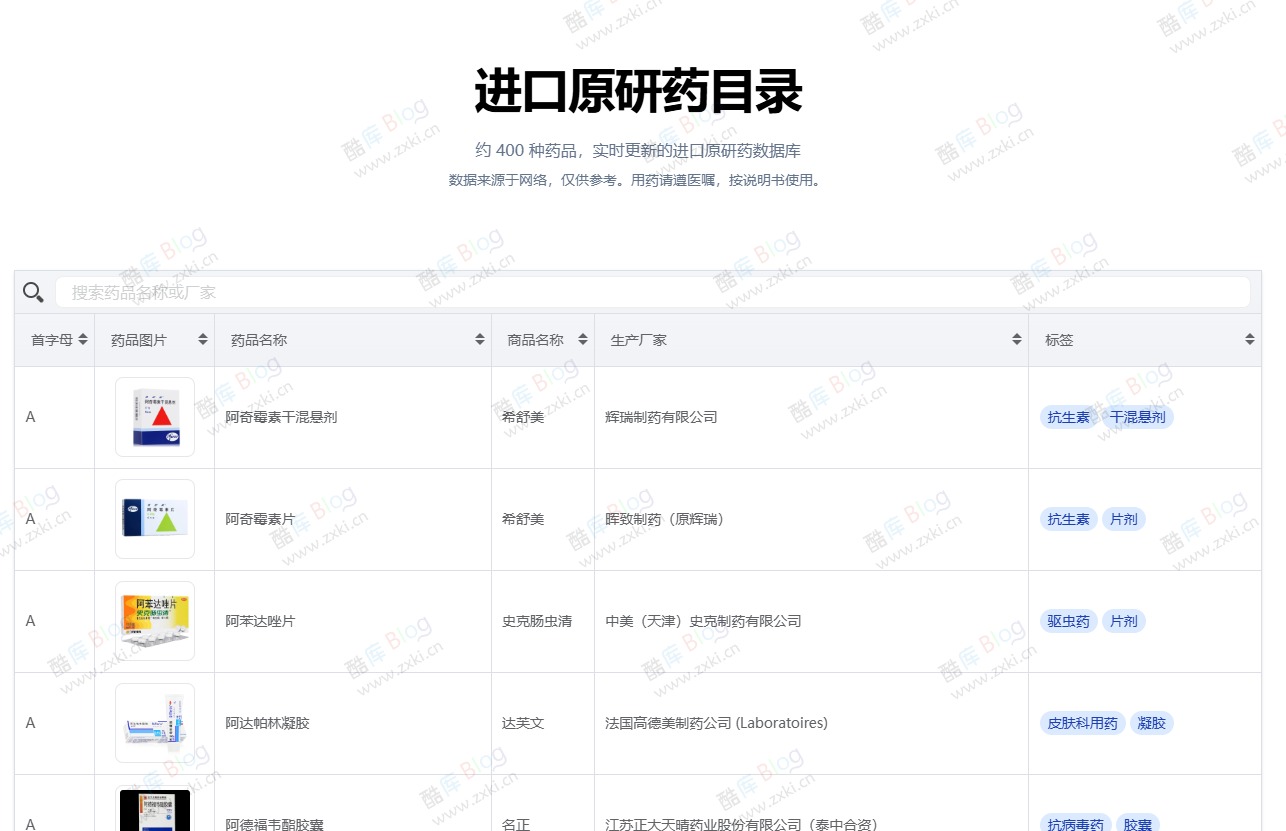Click the 皮肤科用药 tag chip
Screen dimensions: 1286x831
[x=1081, y=723]
